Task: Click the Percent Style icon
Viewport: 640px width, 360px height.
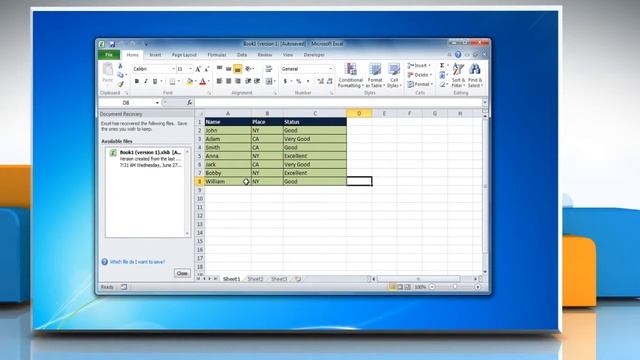Action: (298, 81)
